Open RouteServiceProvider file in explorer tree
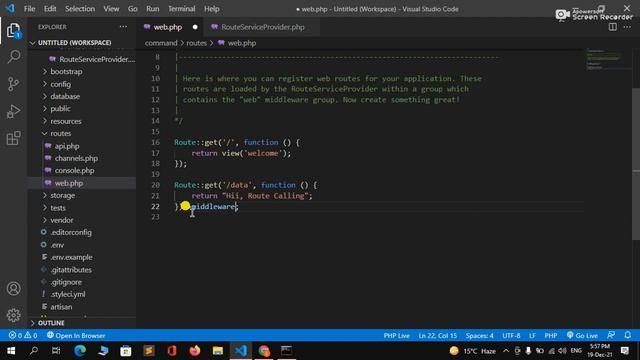This screenshot has height=360, width=640. pyautogui.click(x=97, y=59)
